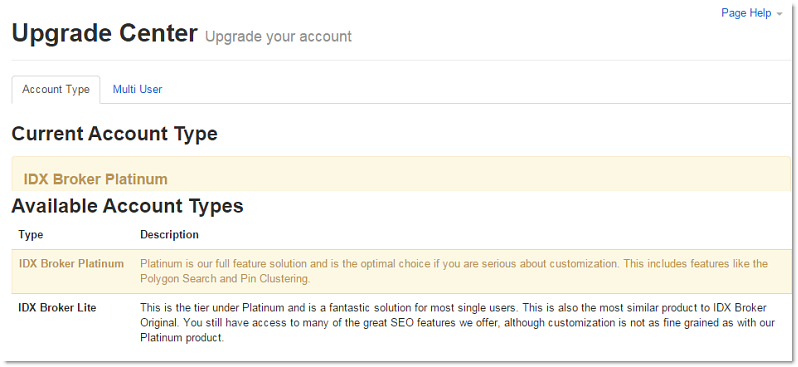
Task: Click the Upgrade your account subtitle
Action: coord(278,37)
